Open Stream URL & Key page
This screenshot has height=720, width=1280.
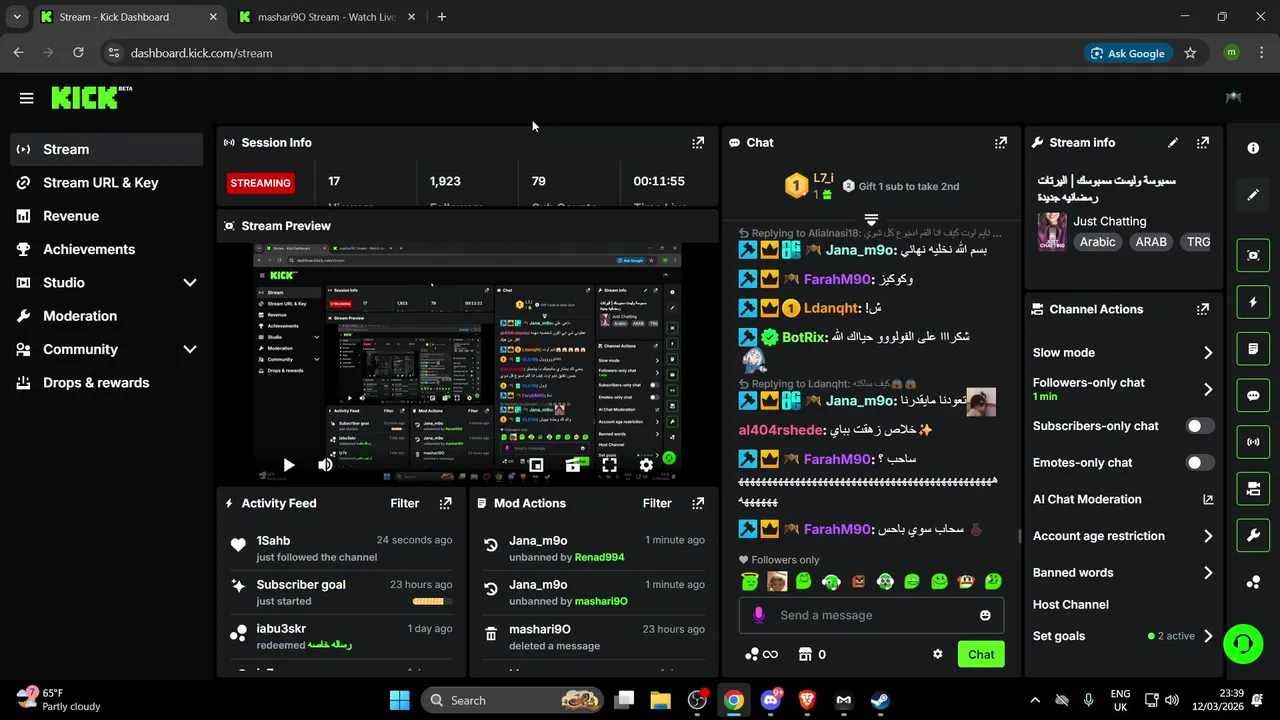coord(107,183)
